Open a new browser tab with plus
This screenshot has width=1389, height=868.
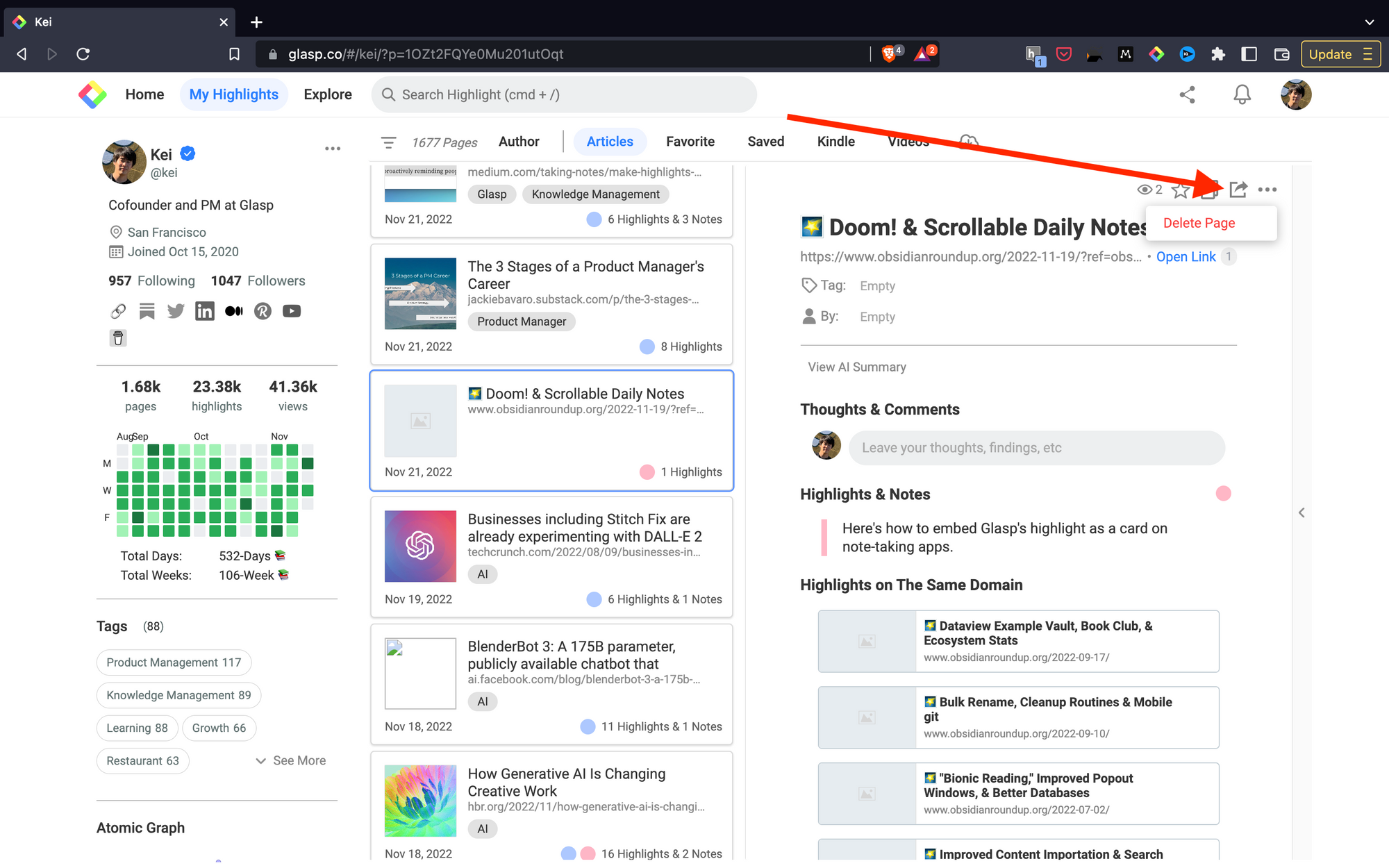[x=256, y=22]
